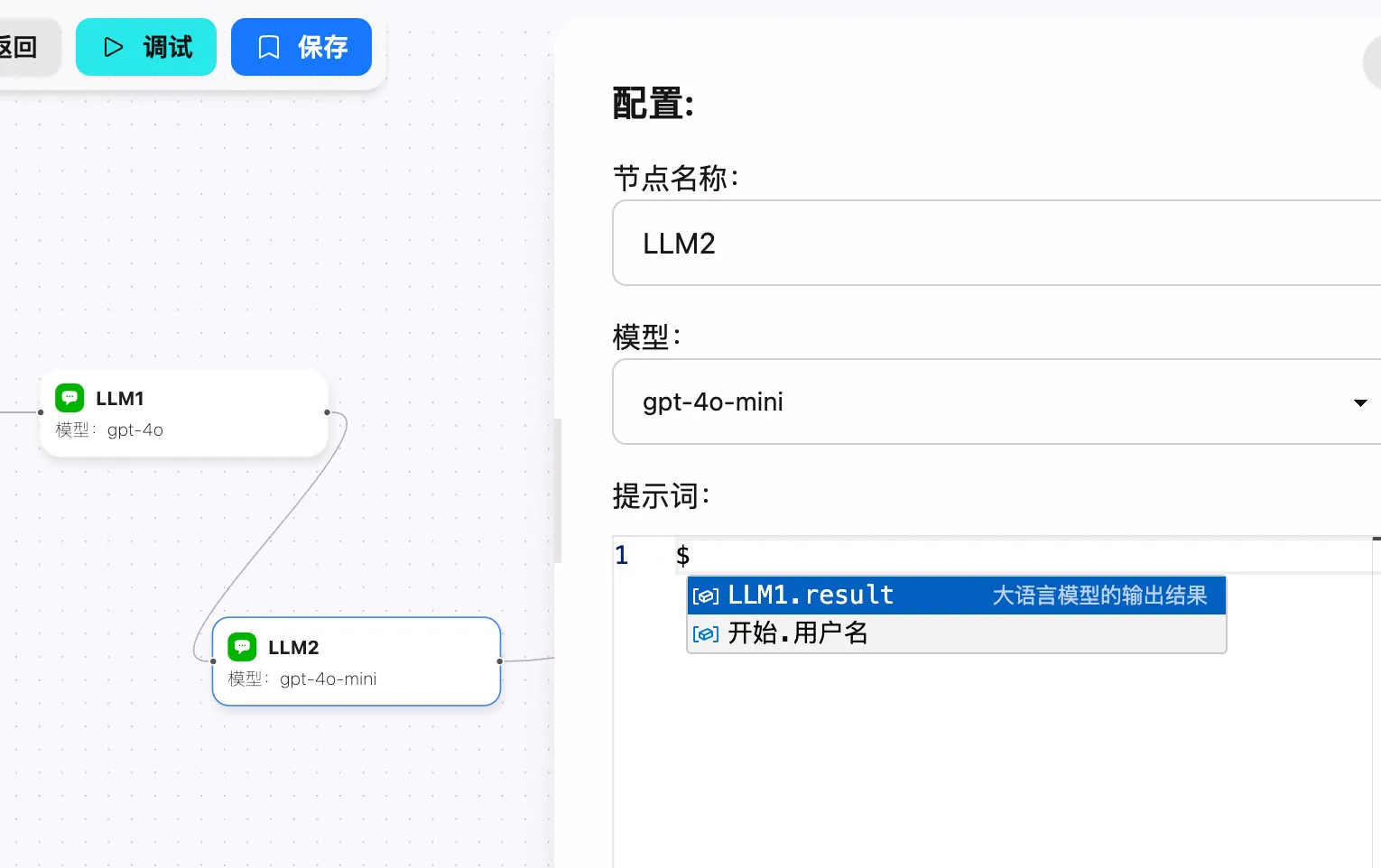The image size is (1381, 868).
Task: Click the green chat icon of LLM2
Action: pyautogui.click(x=242, y=647)
